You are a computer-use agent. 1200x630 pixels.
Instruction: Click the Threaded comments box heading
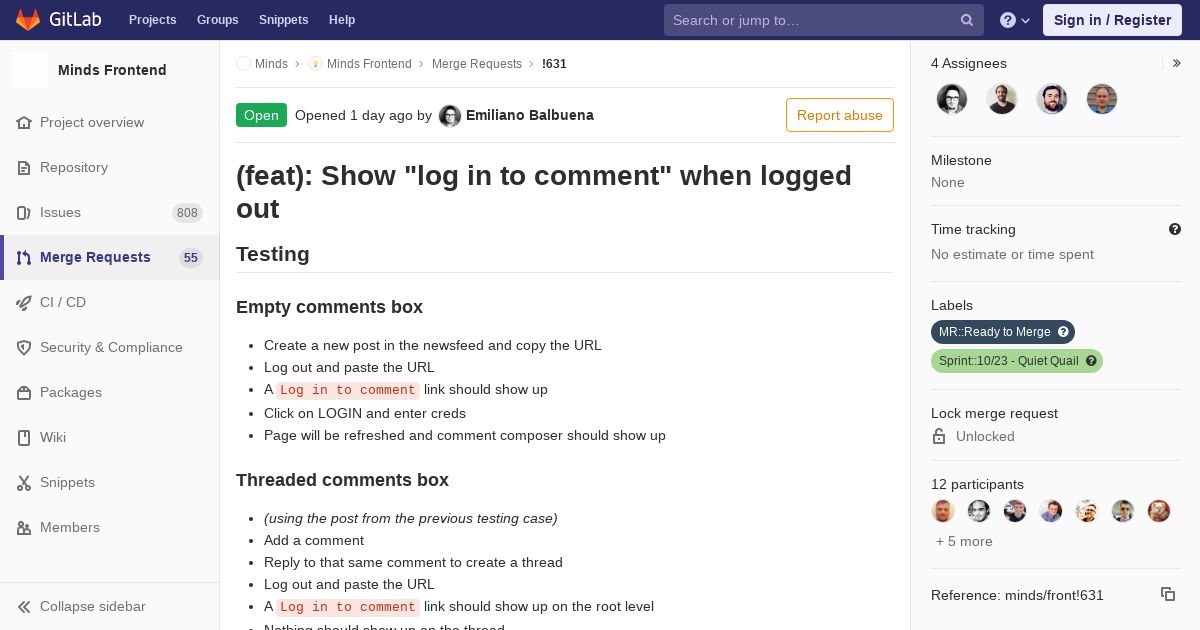(x=342, y=480)
